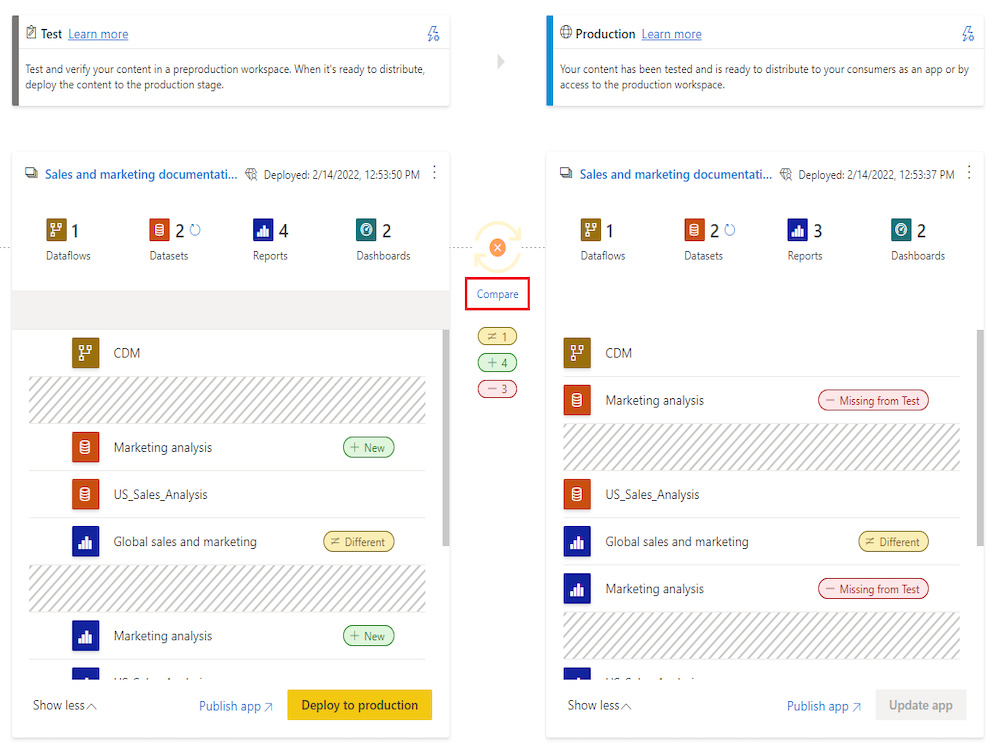
Task: Click the orange compare status sync icon
Action: click(497, 247)
